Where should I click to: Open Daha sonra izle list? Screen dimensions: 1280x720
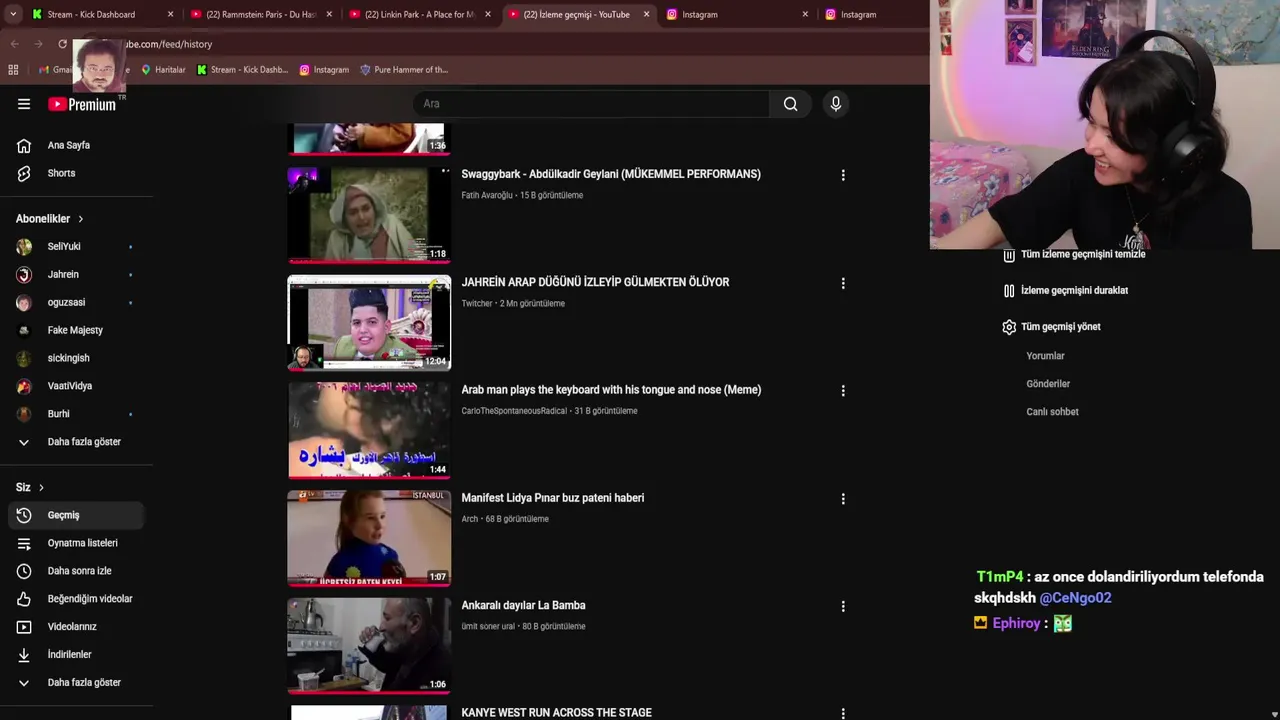coord(76,571)
